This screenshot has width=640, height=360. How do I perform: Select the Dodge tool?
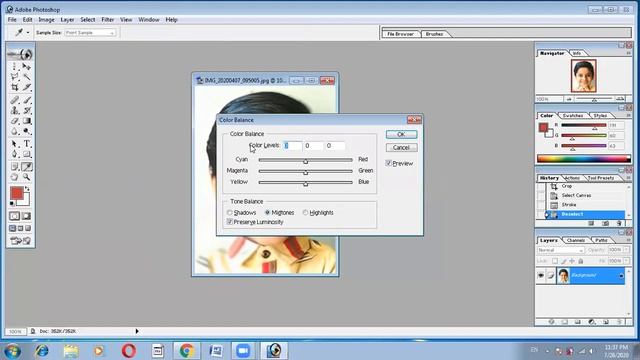pos(27,131)
